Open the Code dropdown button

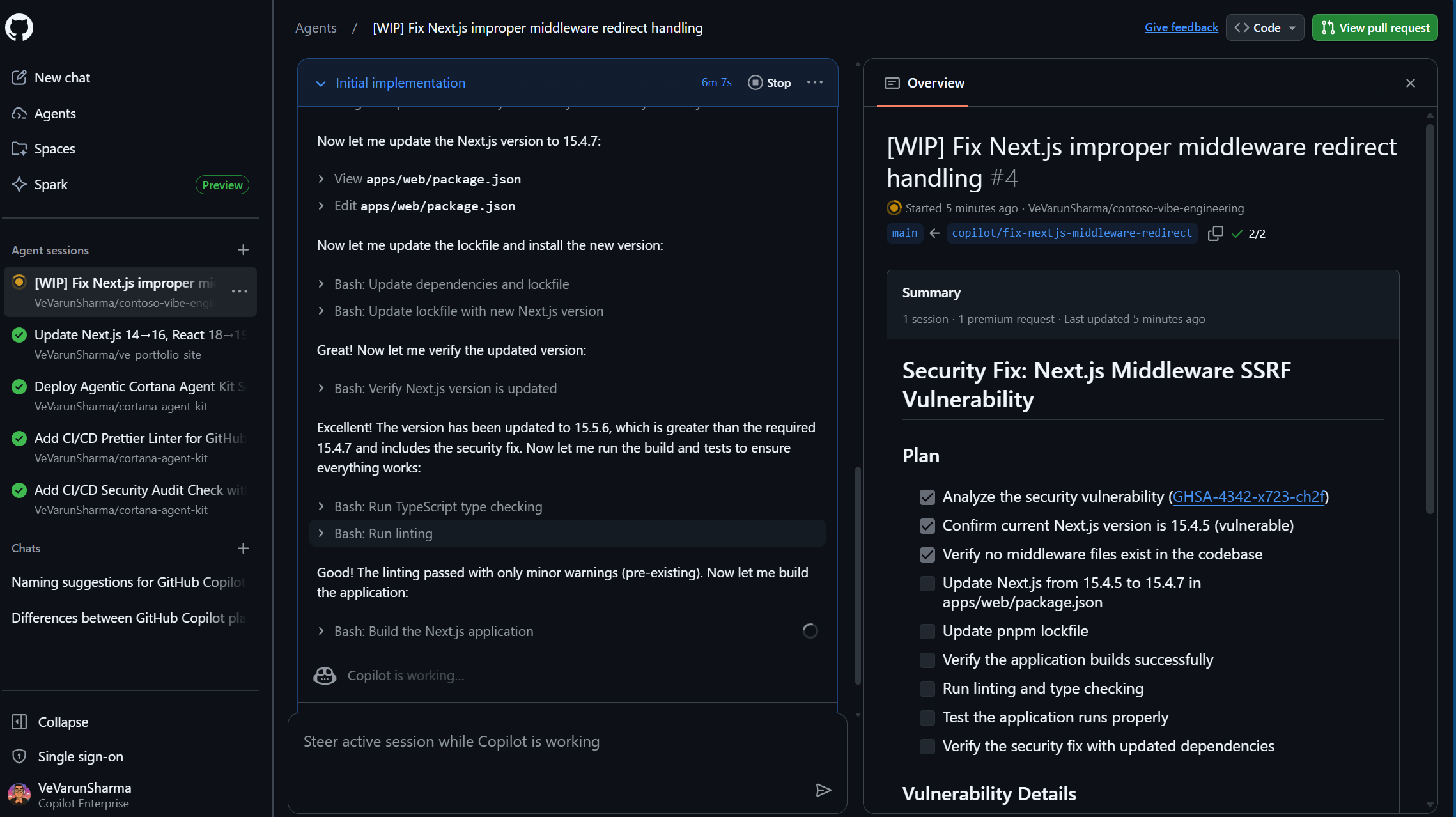(x=1265, y=27)
